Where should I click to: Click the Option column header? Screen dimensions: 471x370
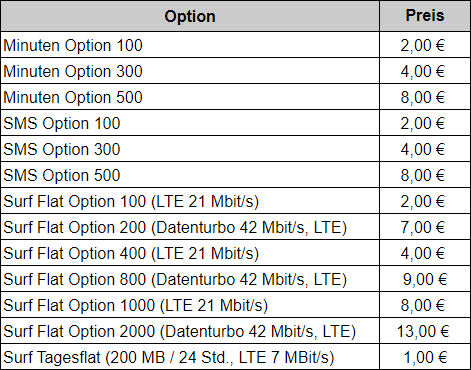click(x=190, y=16)
